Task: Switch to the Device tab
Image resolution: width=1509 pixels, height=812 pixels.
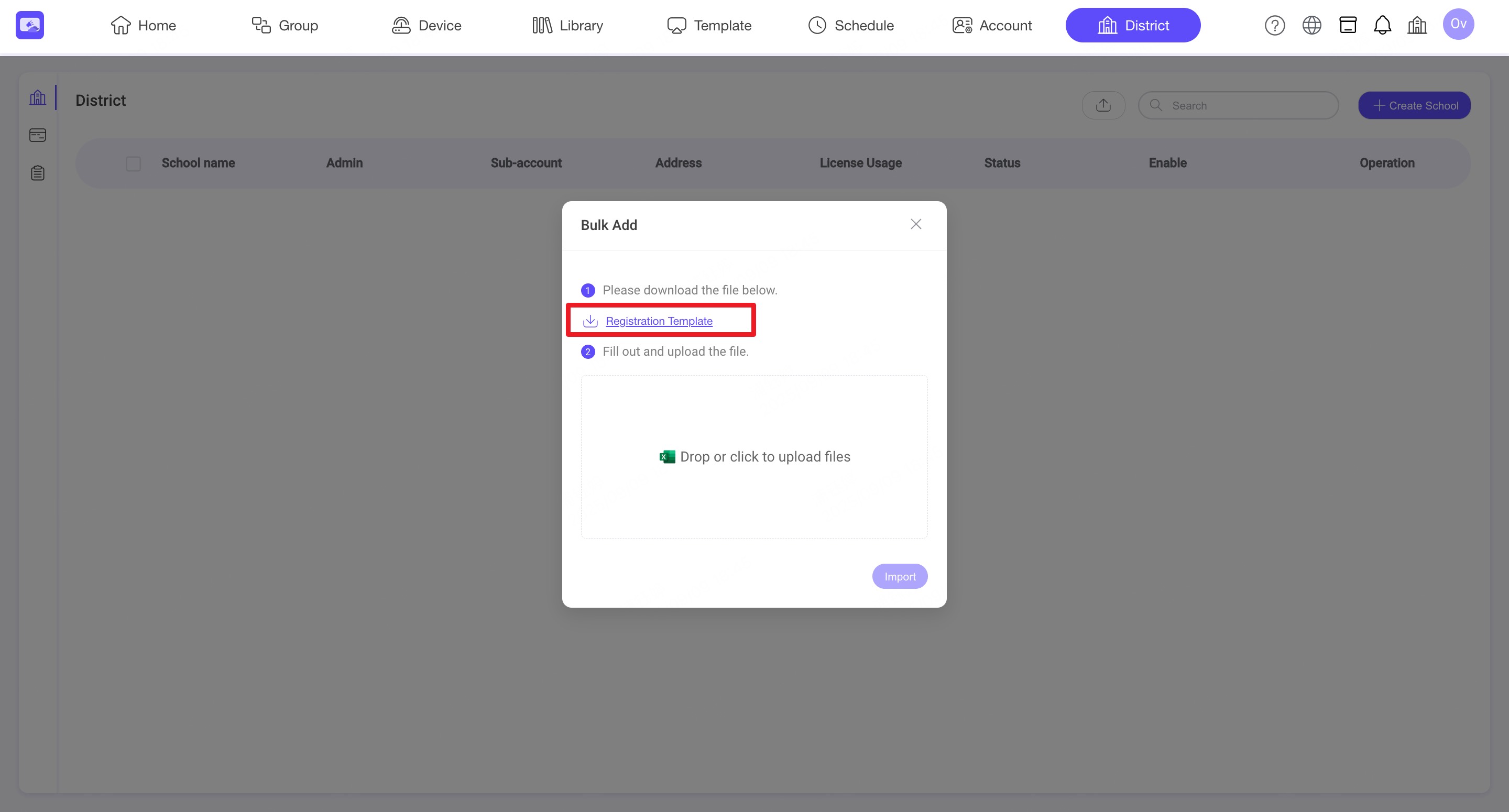Action: (427, 25)
